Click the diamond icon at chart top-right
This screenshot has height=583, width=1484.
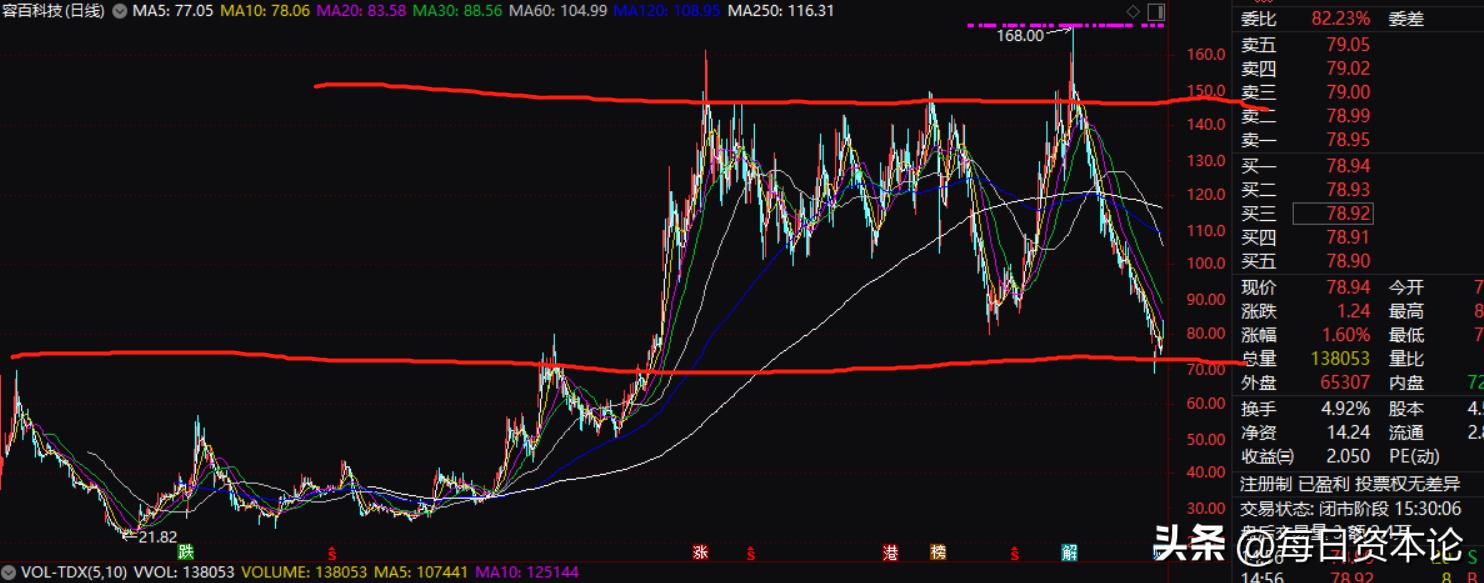[x=1133, y=11]
